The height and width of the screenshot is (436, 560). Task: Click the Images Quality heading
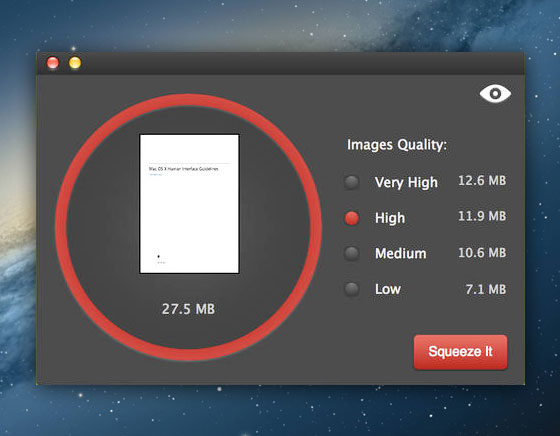click(x=397, y=145)
